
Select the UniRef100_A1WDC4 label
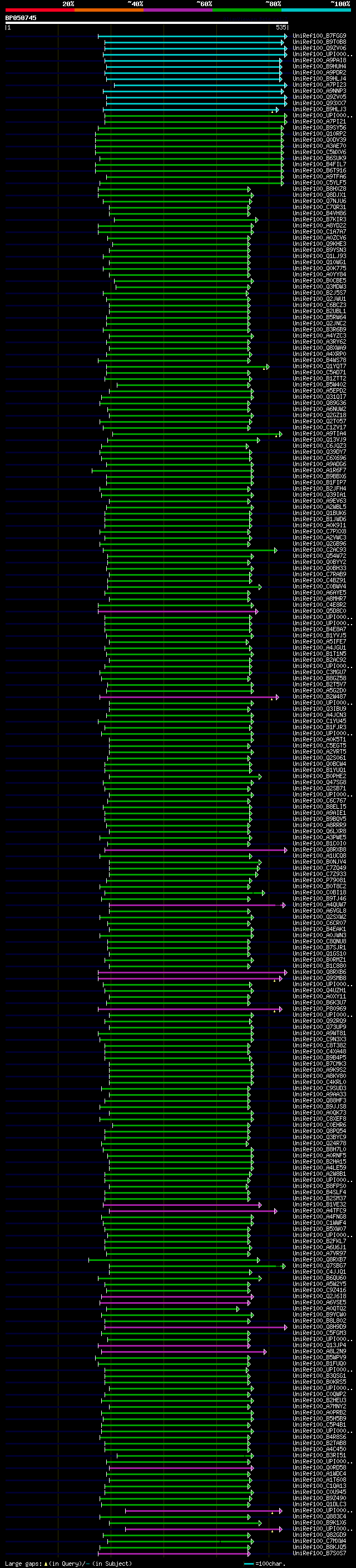[319, 1473]
